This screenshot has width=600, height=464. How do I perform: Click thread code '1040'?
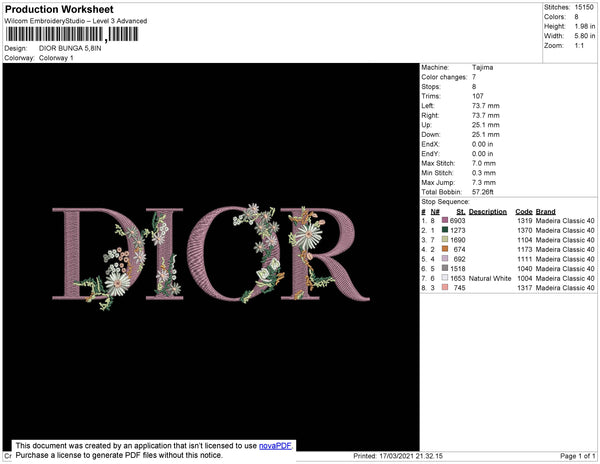pos(525,269)
